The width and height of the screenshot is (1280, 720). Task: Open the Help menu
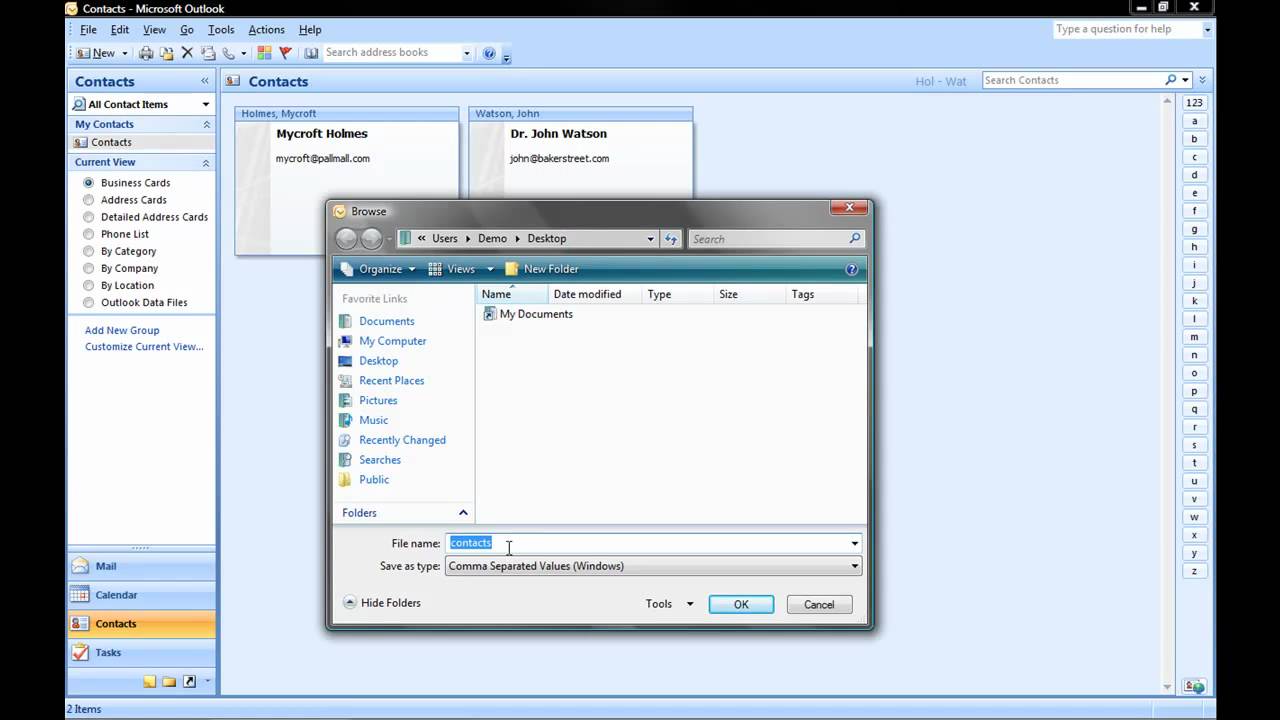(x=310, y=30)
